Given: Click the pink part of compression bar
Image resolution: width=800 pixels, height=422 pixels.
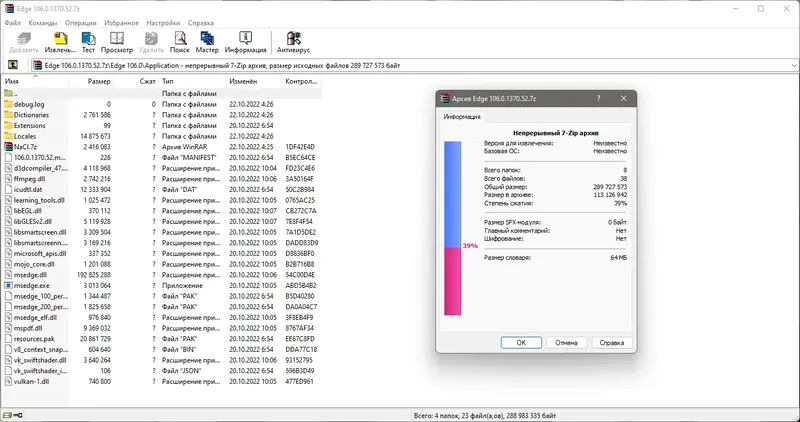Looking at the screenshot, I should pos(453,281).
